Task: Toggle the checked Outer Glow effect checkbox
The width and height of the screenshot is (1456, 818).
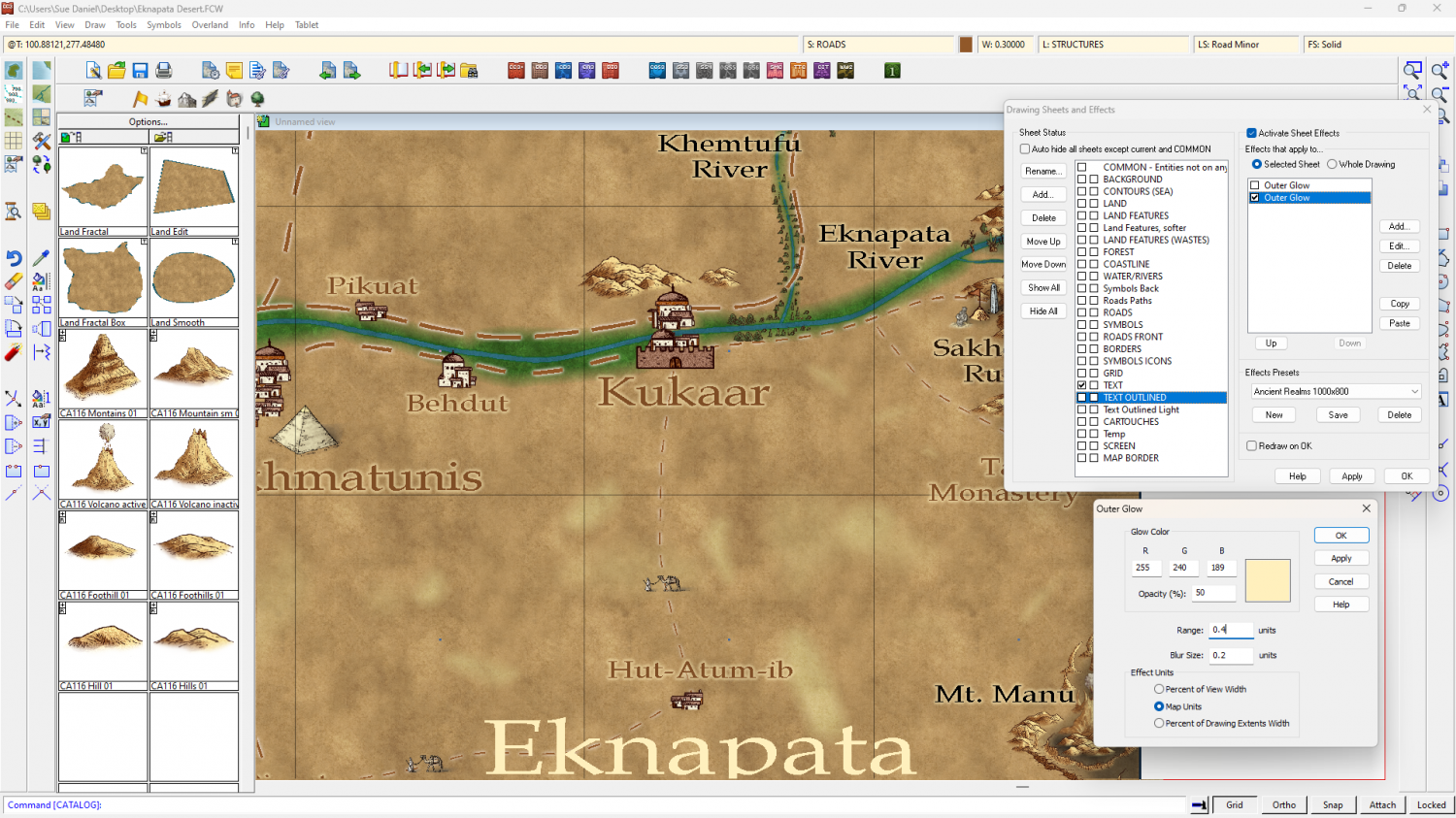Action: 1255,198
